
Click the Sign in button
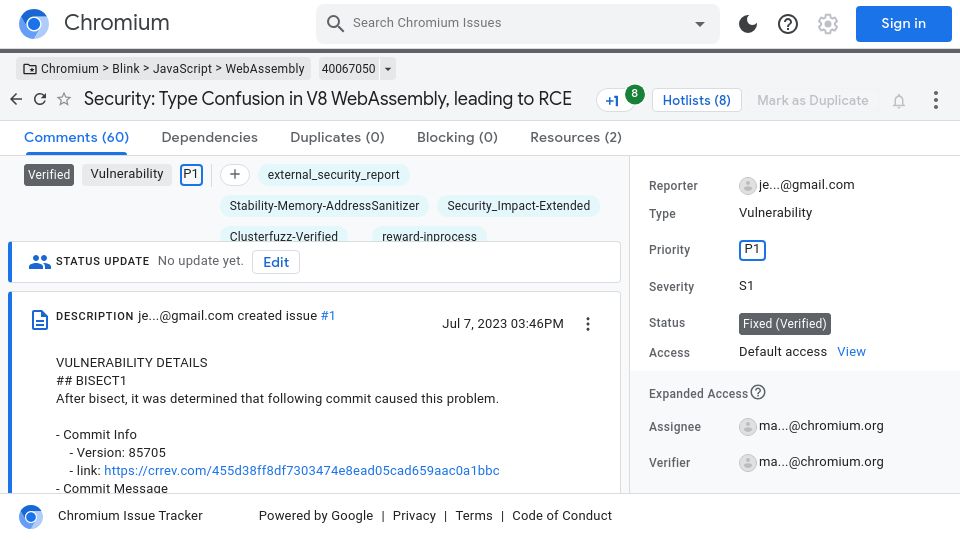point(903,24)
